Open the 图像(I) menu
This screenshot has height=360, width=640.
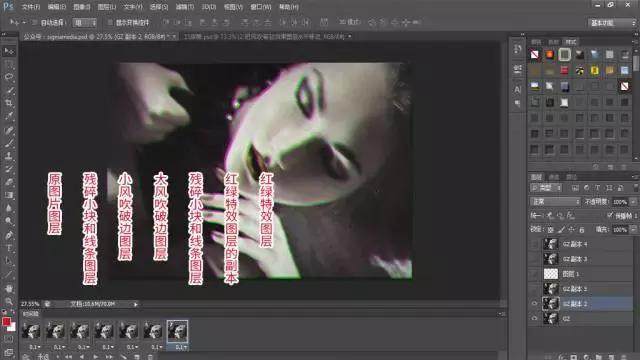pyautogui.click(x=82, y=7)
